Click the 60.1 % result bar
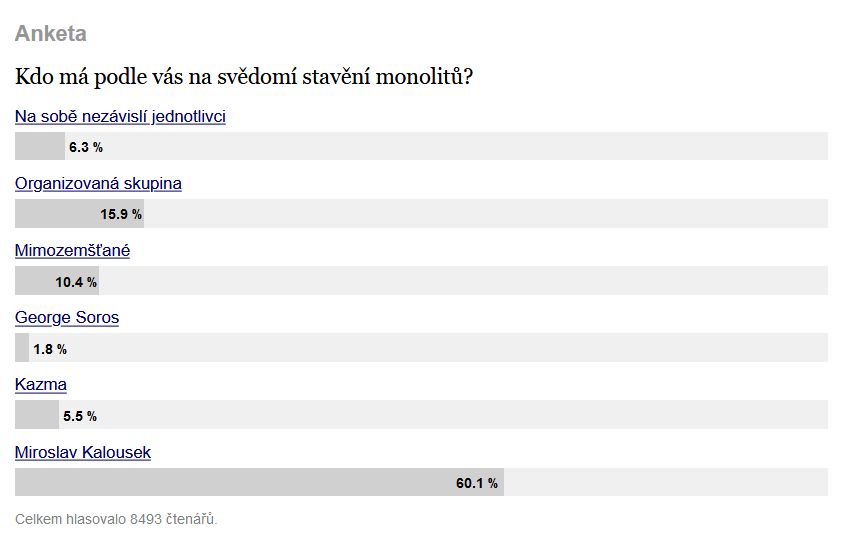Screen dimensions: 842x537 tap(421, 482)
